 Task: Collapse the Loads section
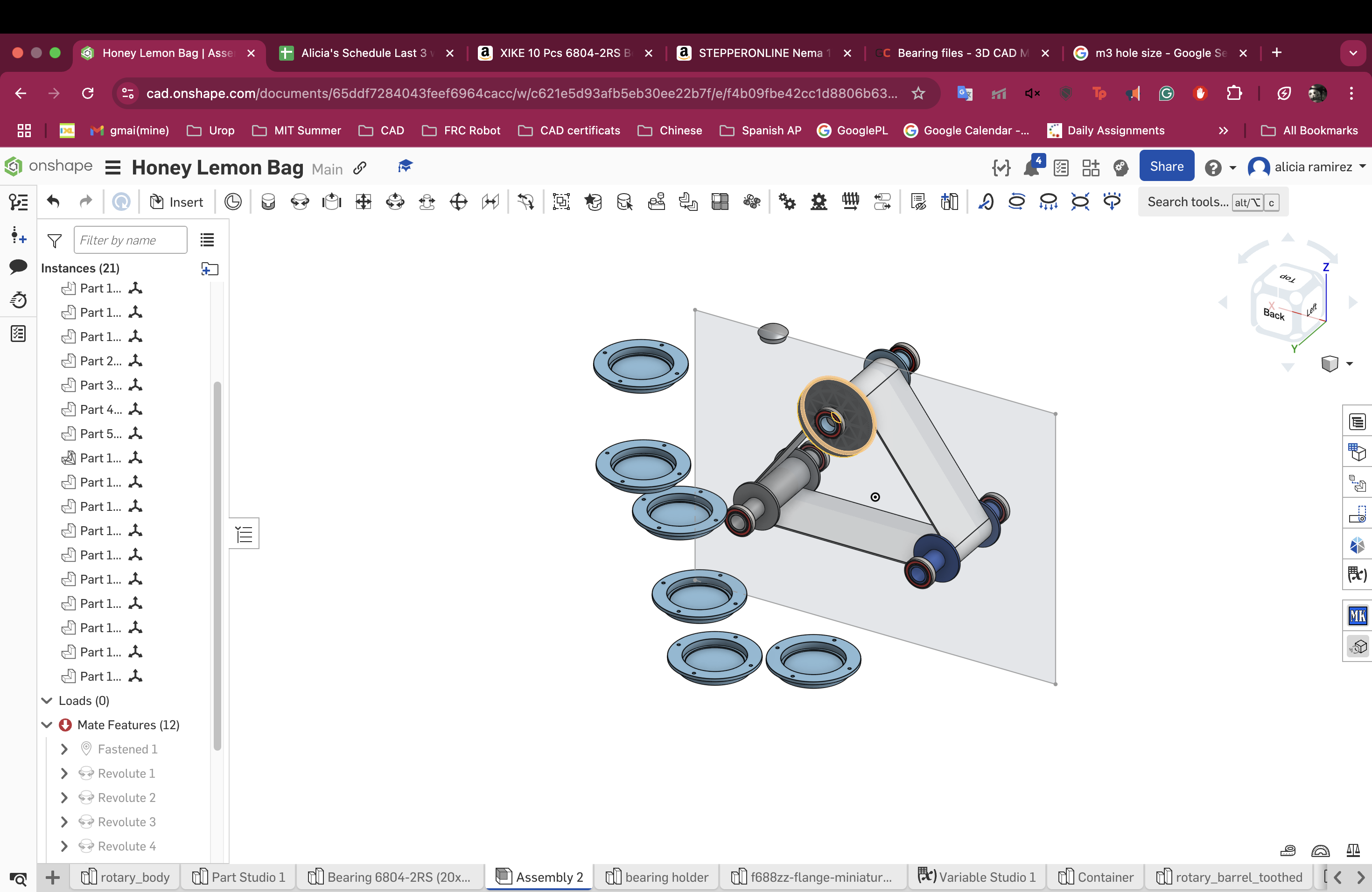pyautogui.click(x=47, y=701)
